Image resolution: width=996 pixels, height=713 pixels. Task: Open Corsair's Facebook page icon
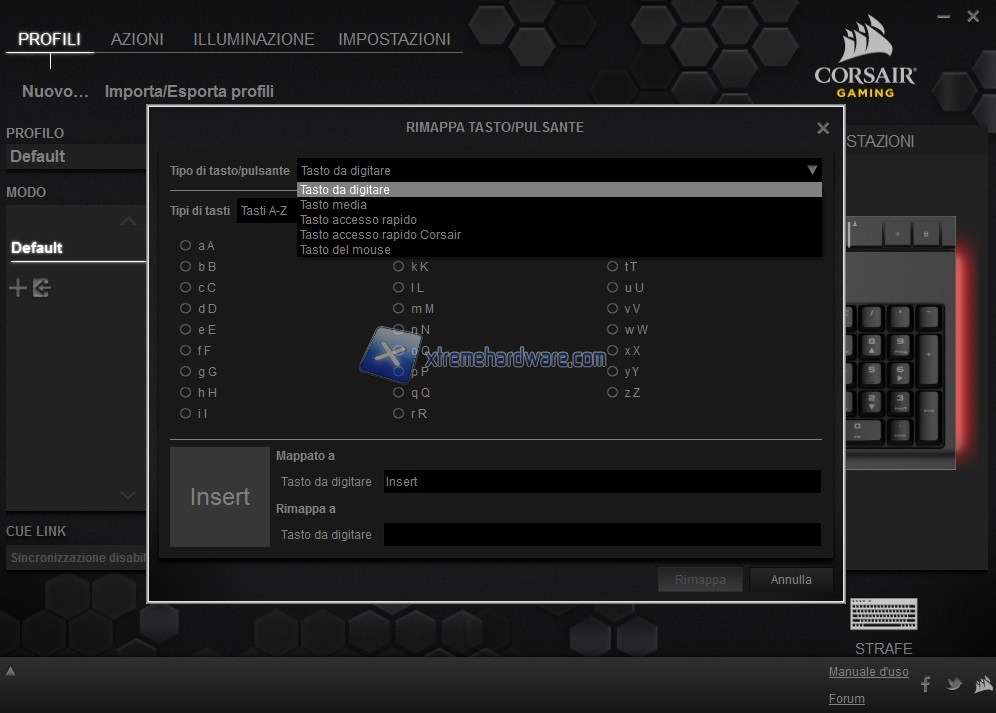(x=925, y=684)
